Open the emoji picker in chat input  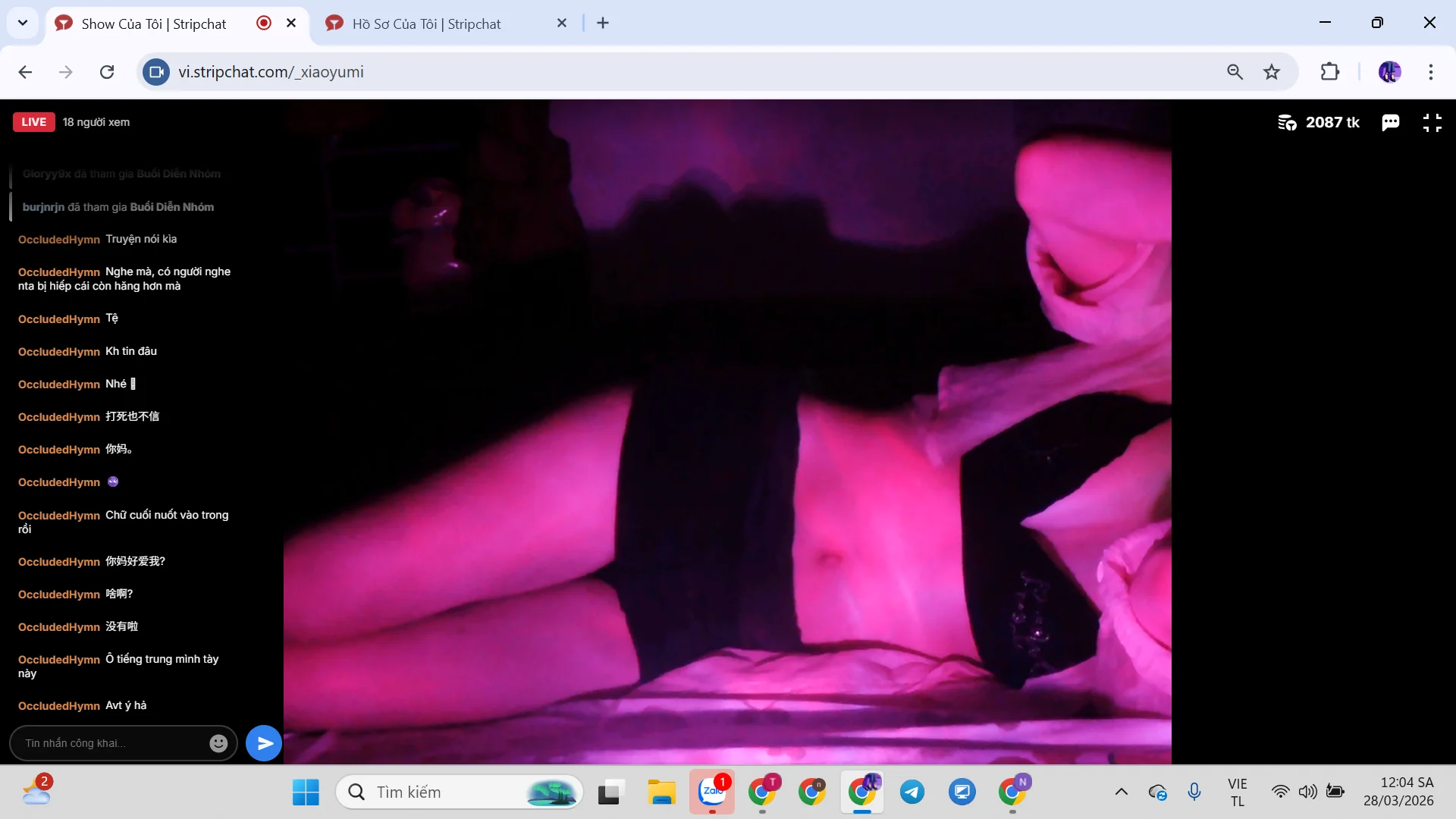tap(218, 743)
